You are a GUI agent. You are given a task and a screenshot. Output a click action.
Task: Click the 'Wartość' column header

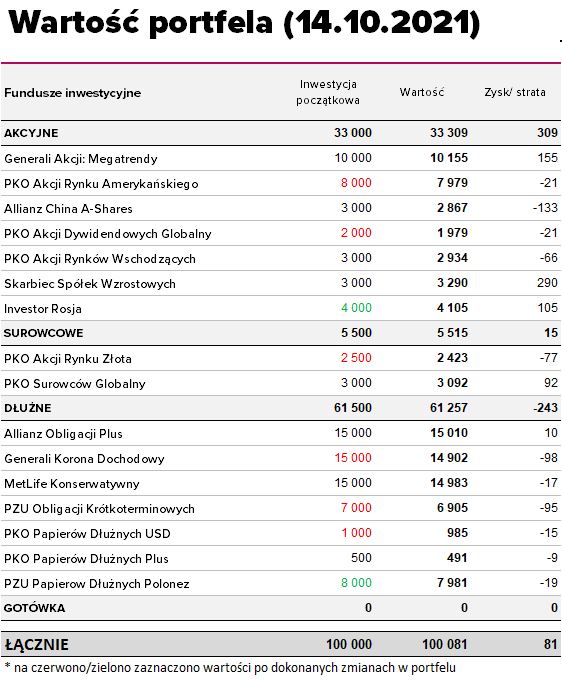422,92
